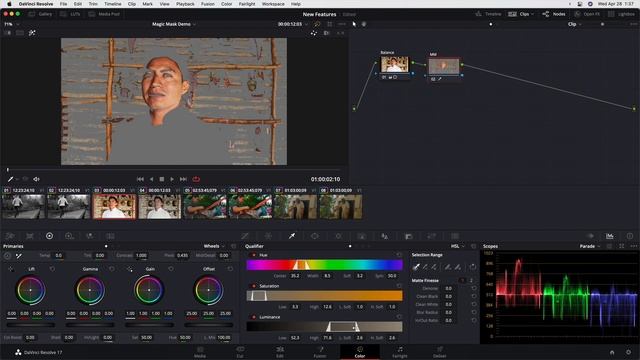Viewport: 640px width, 360px height.
Task: Reset the Lift color wheel
Action: point(52,269)
